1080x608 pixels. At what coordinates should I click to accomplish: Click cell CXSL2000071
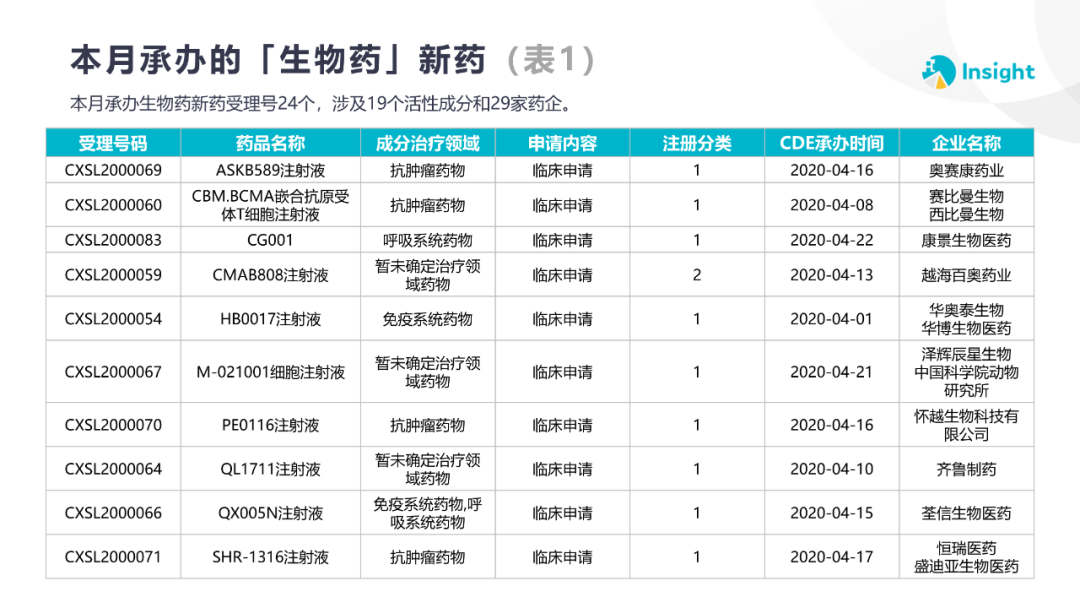tap(113, 557)
